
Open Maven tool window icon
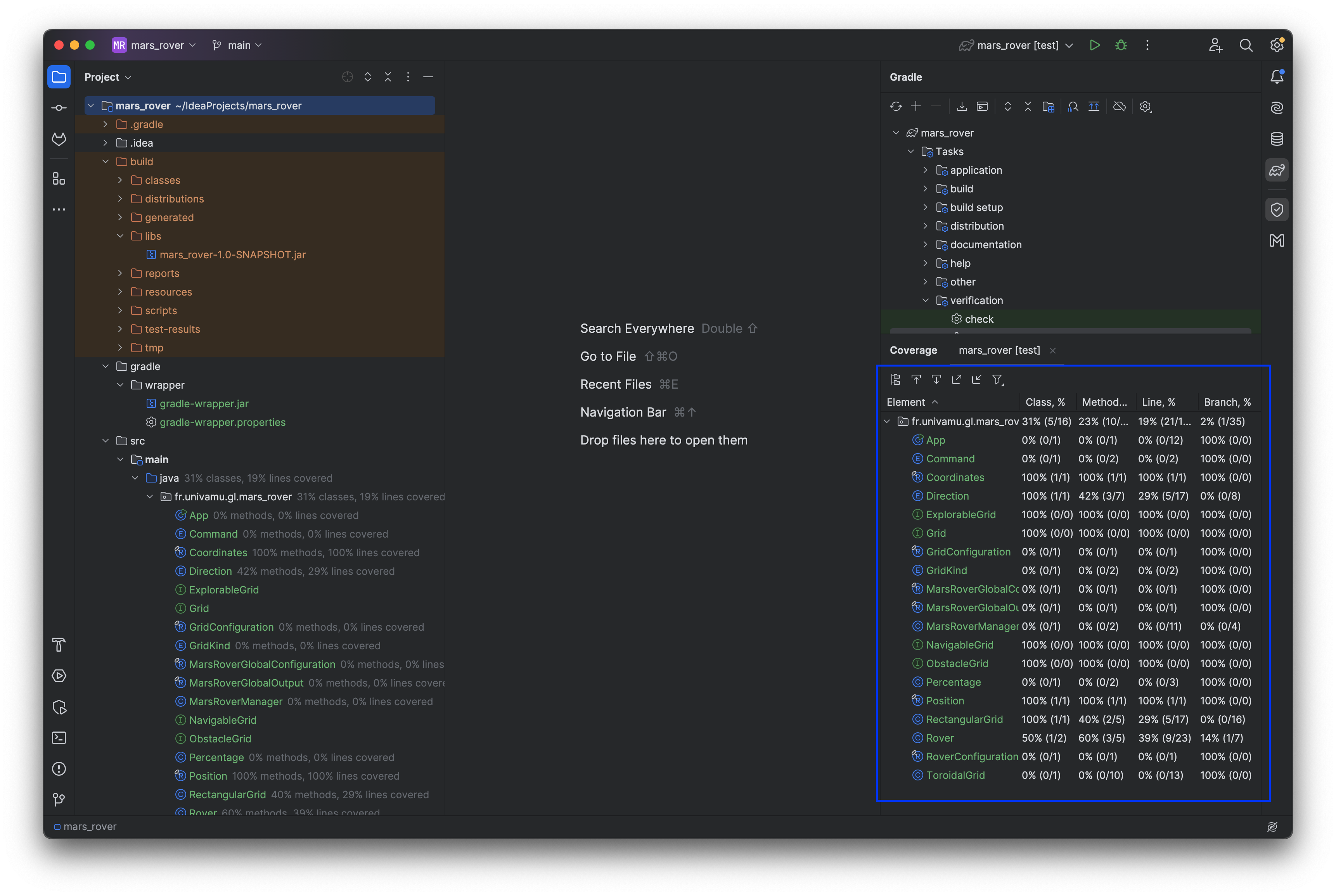(1277, 240)
